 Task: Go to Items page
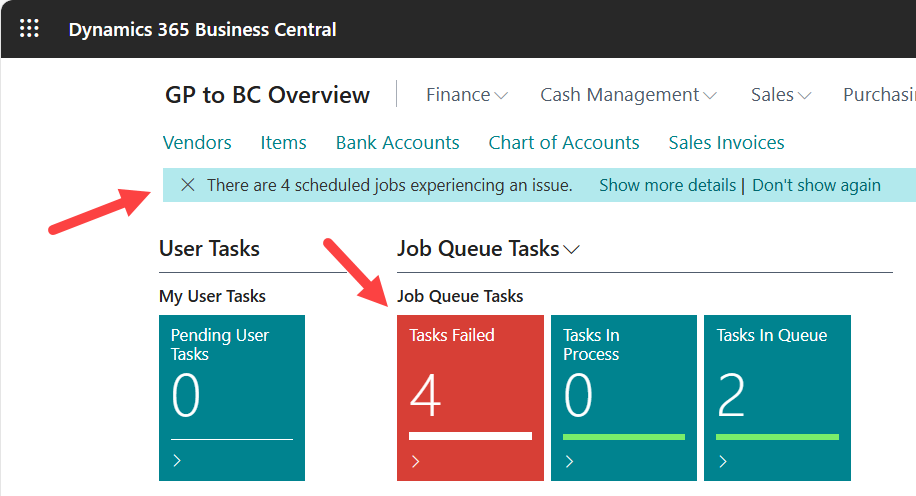click(x=283, y=142)
